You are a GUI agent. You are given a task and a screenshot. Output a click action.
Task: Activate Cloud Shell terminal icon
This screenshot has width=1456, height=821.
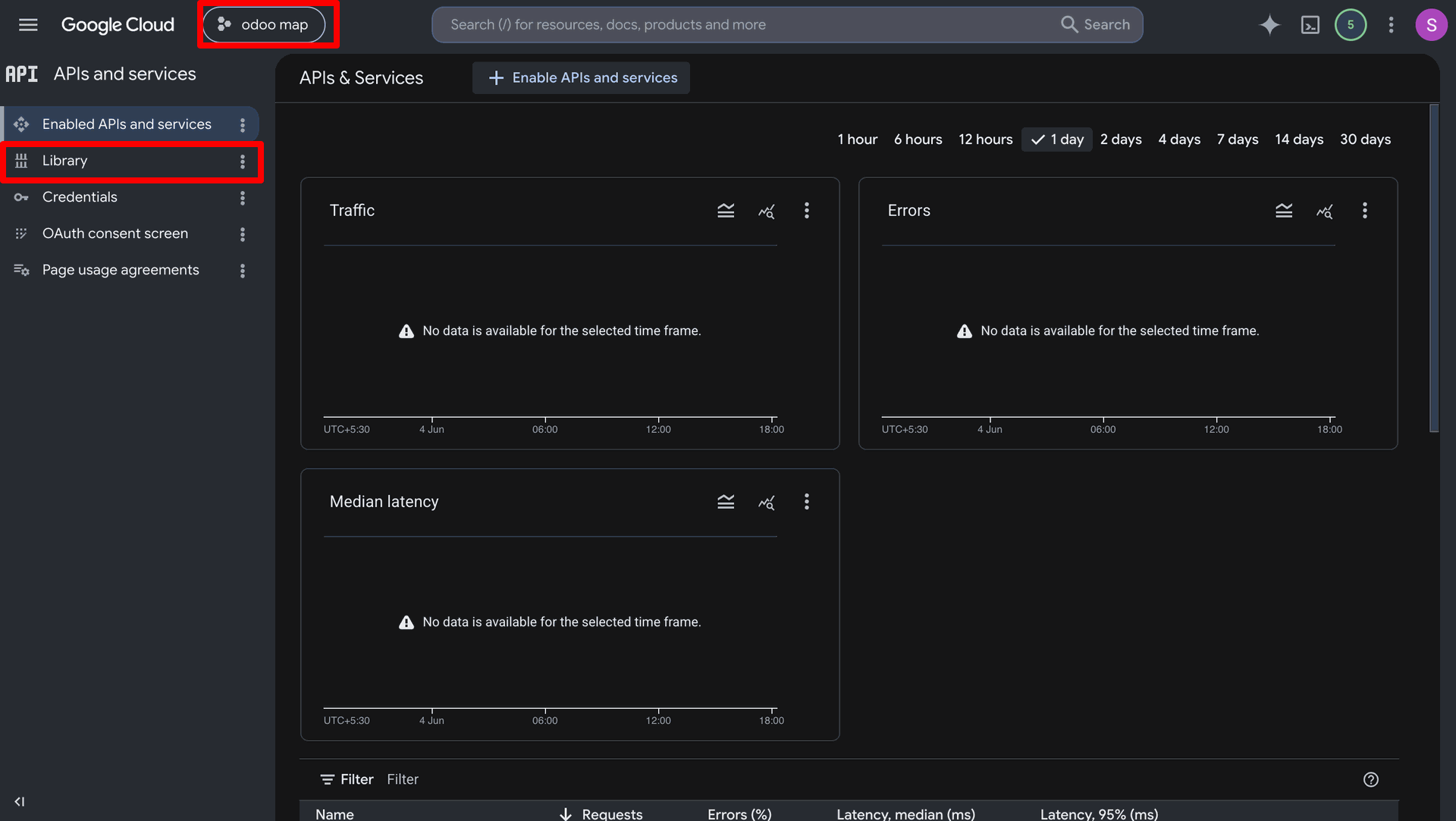point(1310,25)
